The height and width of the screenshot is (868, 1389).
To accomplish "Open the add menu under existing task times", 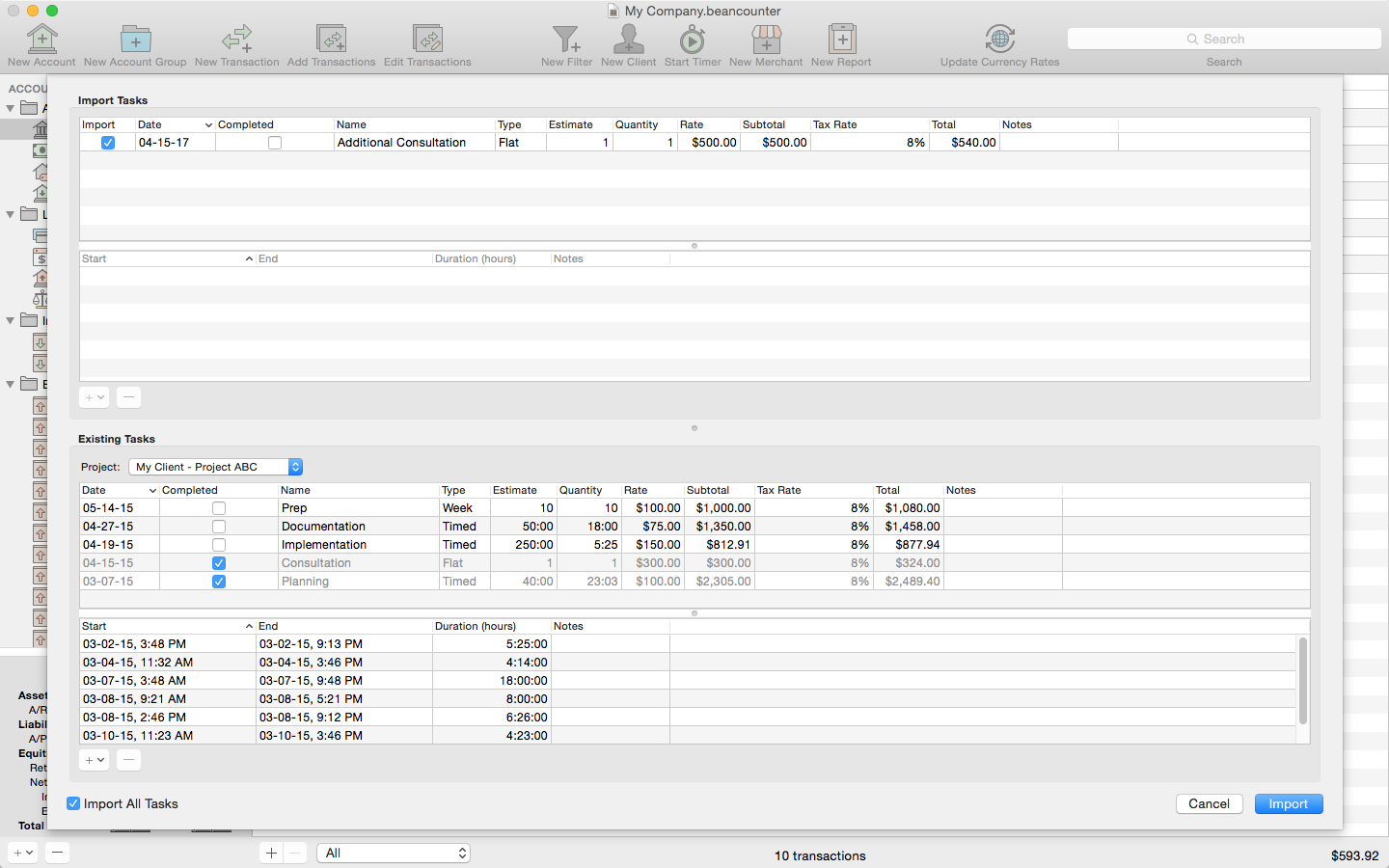I will click(x=94, y=760).
